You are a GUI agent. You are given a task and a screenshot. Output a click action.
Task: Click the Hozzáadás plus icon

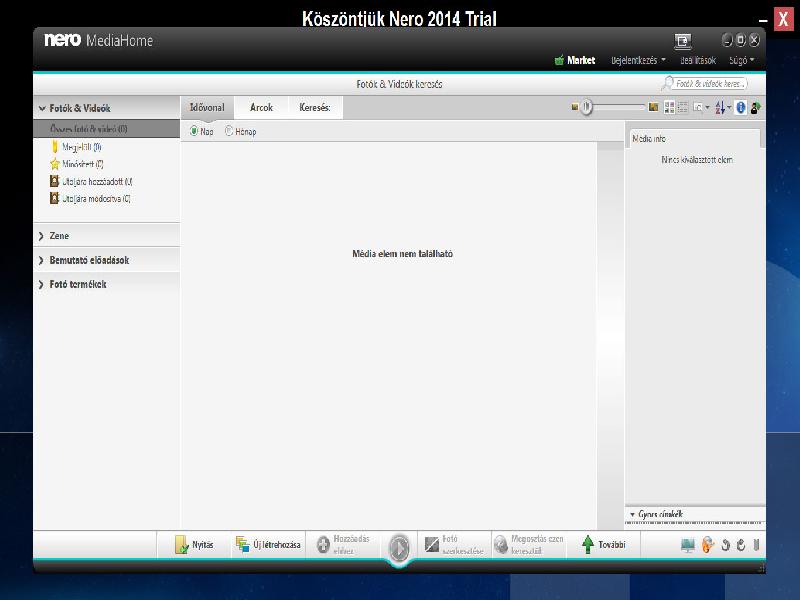point(323,545)
